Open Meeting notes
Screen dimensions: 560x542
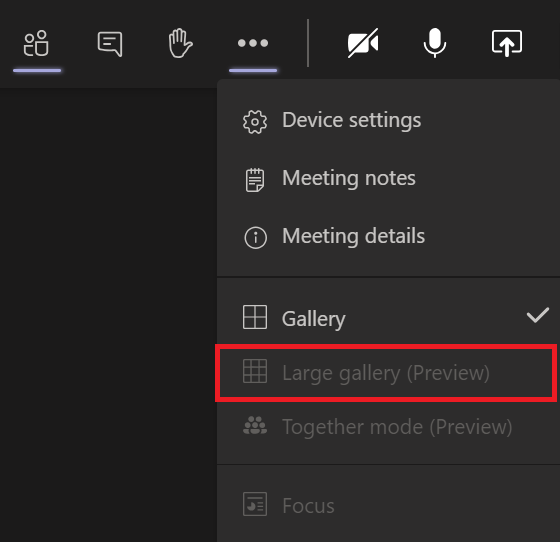(x=389, y=179)
